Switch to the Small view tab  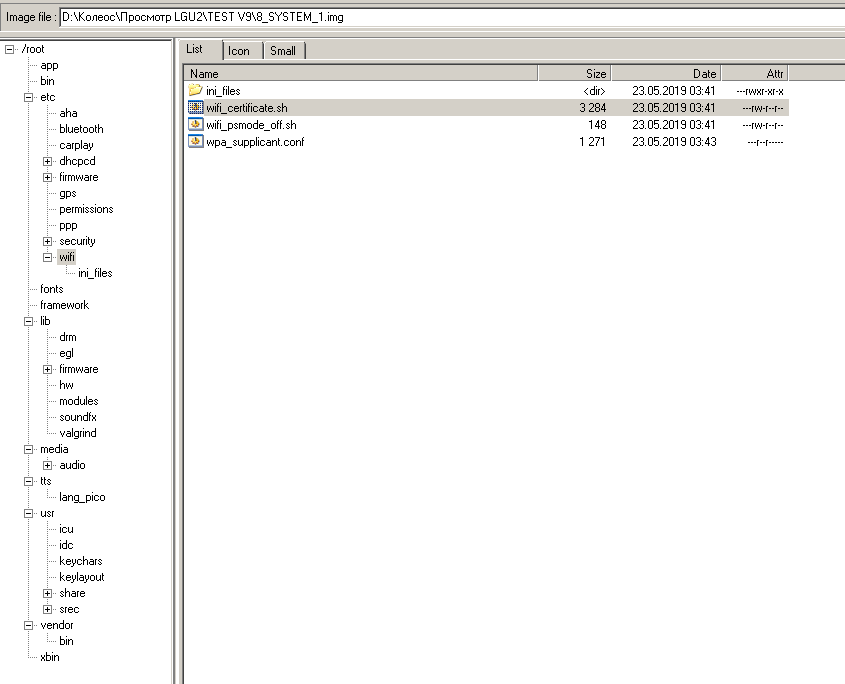[x=284, y=51]
